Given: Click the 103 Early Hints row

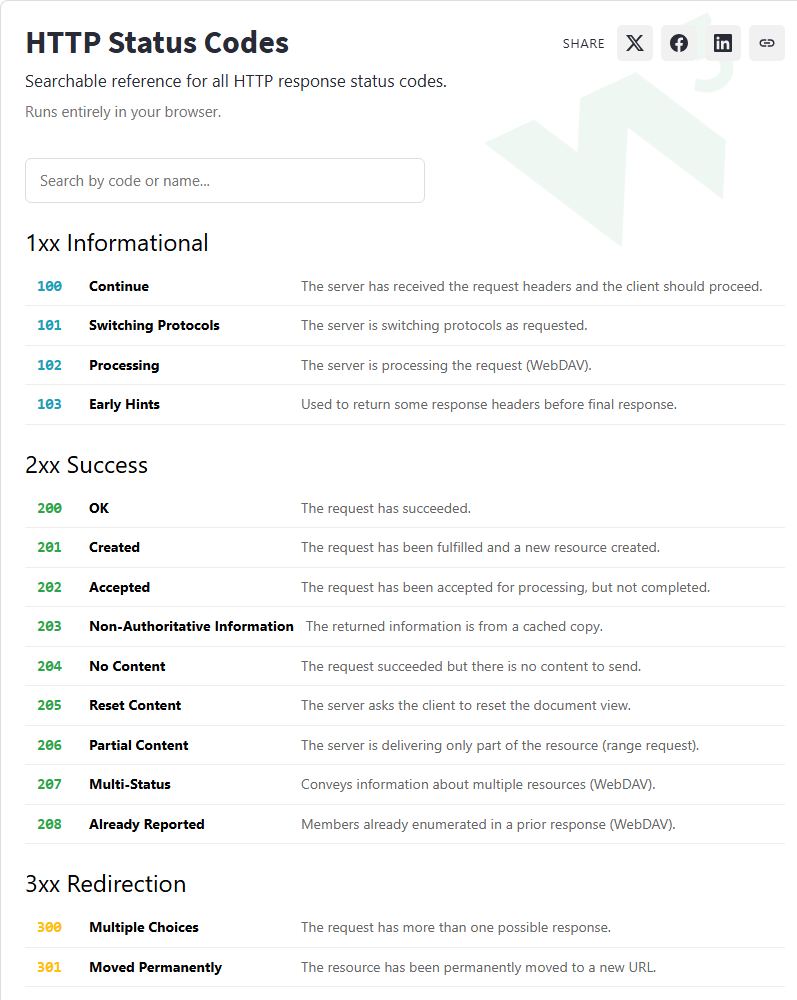Looking at the screenshot, I should pyautogui.click(x=405, y=405).
